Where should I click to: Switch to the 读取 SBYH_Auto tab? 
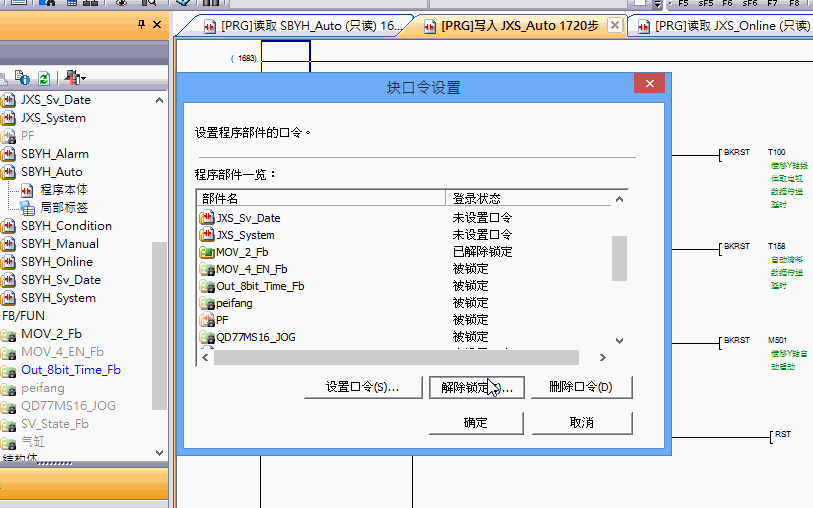click(x=305, y=26)
